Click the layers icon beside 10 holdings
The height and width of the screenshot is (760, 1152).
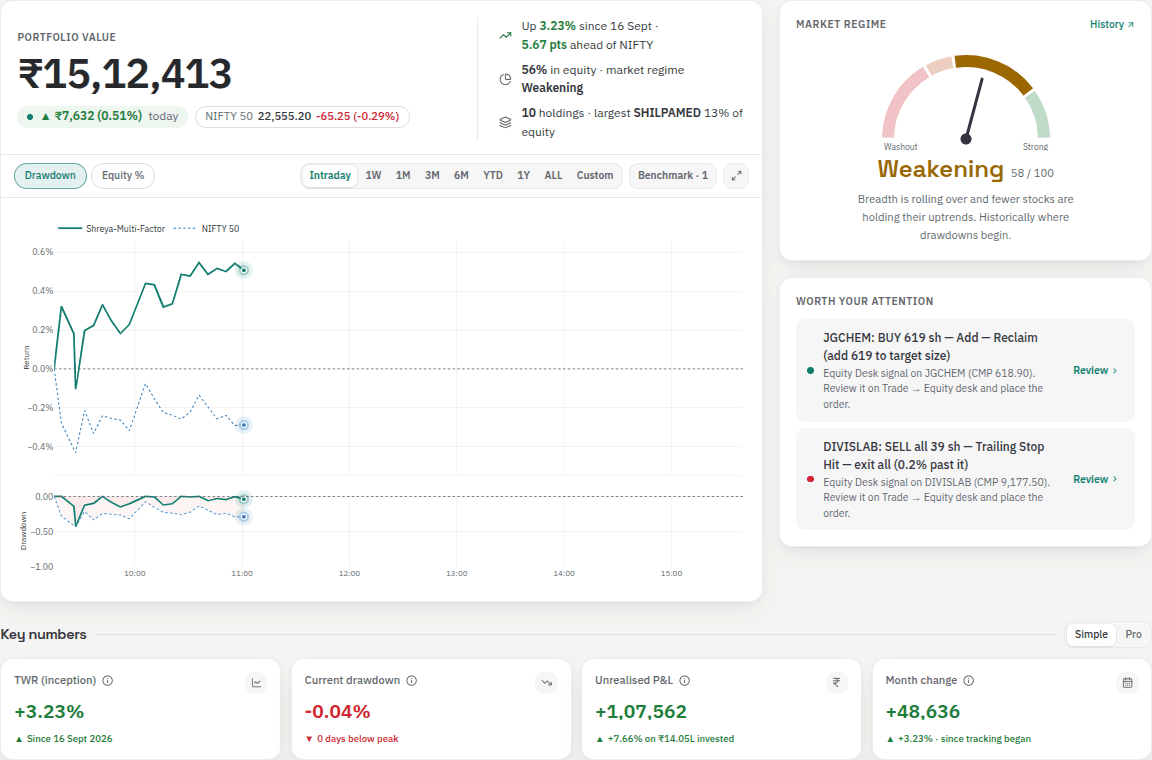coord(505,123)
